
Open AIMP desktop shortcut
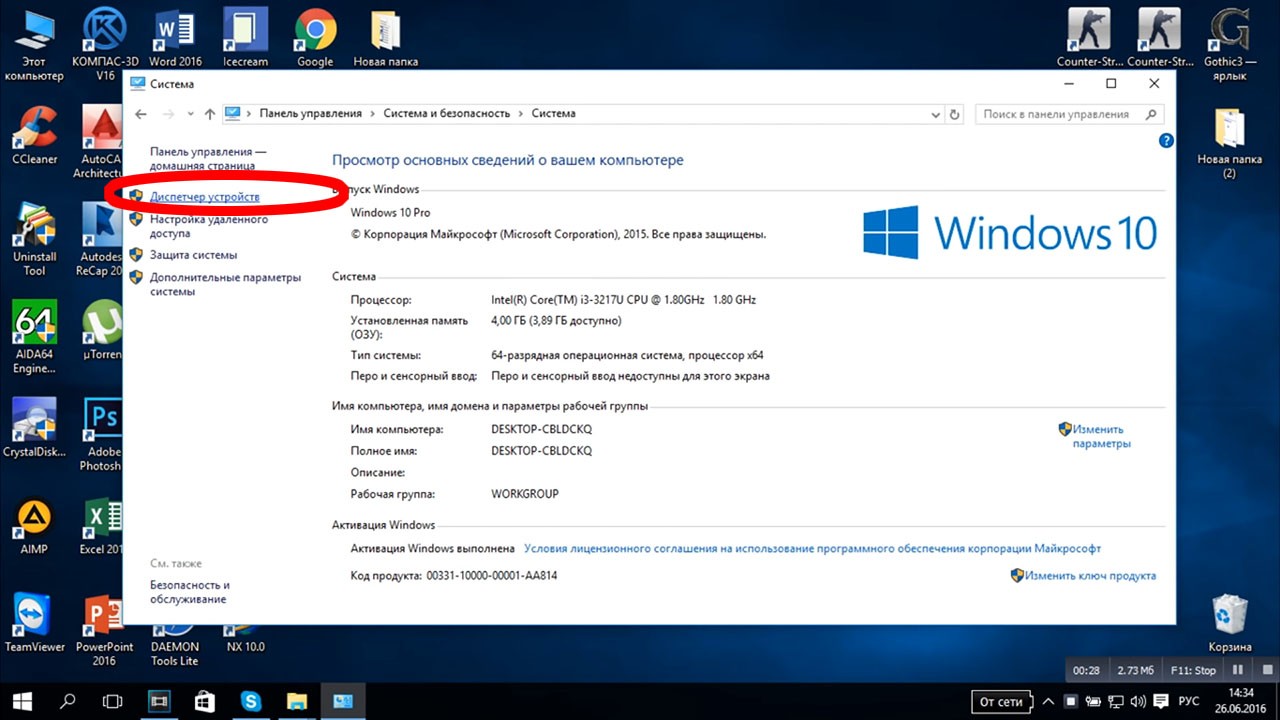coord(35,526)
